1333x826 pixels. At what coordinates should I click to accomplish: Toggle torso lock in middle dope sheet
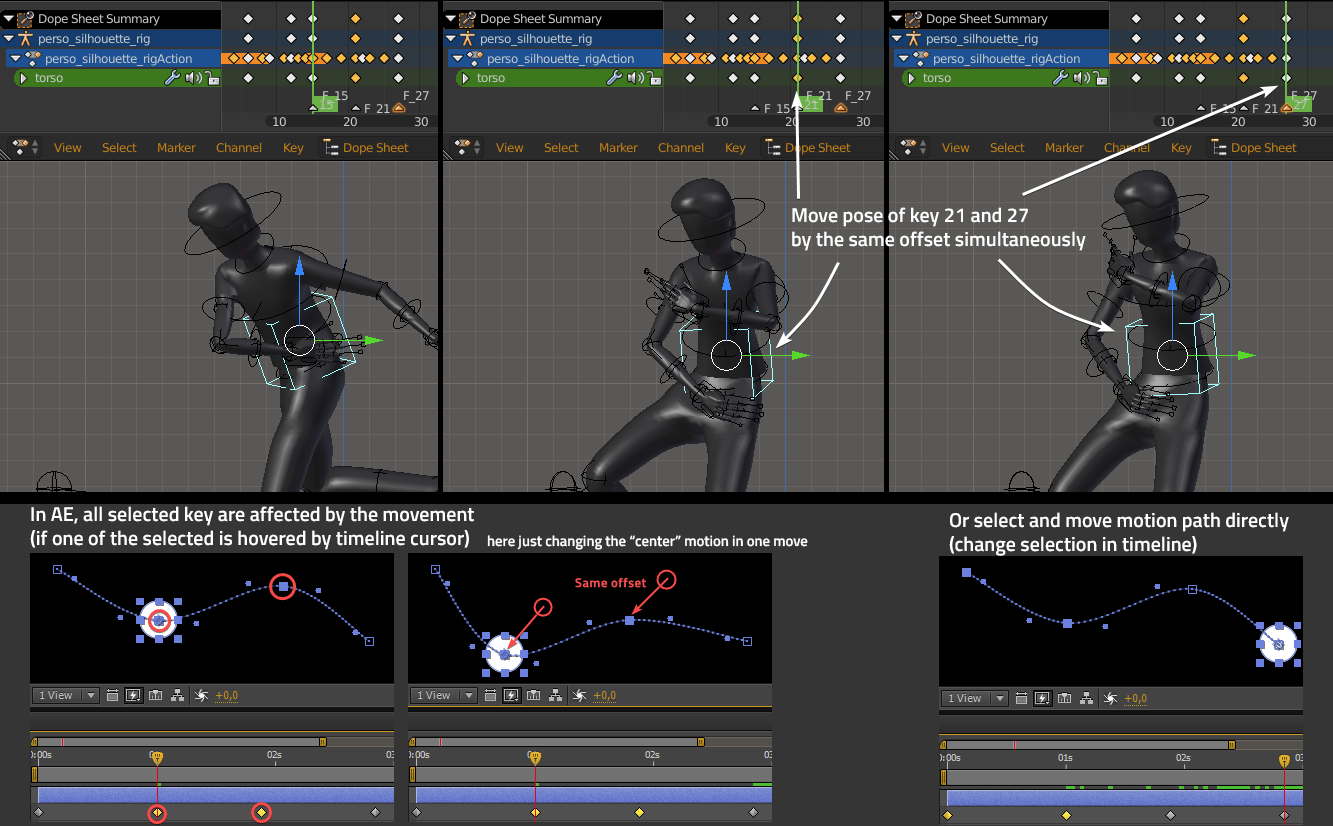tap(654, 78)
